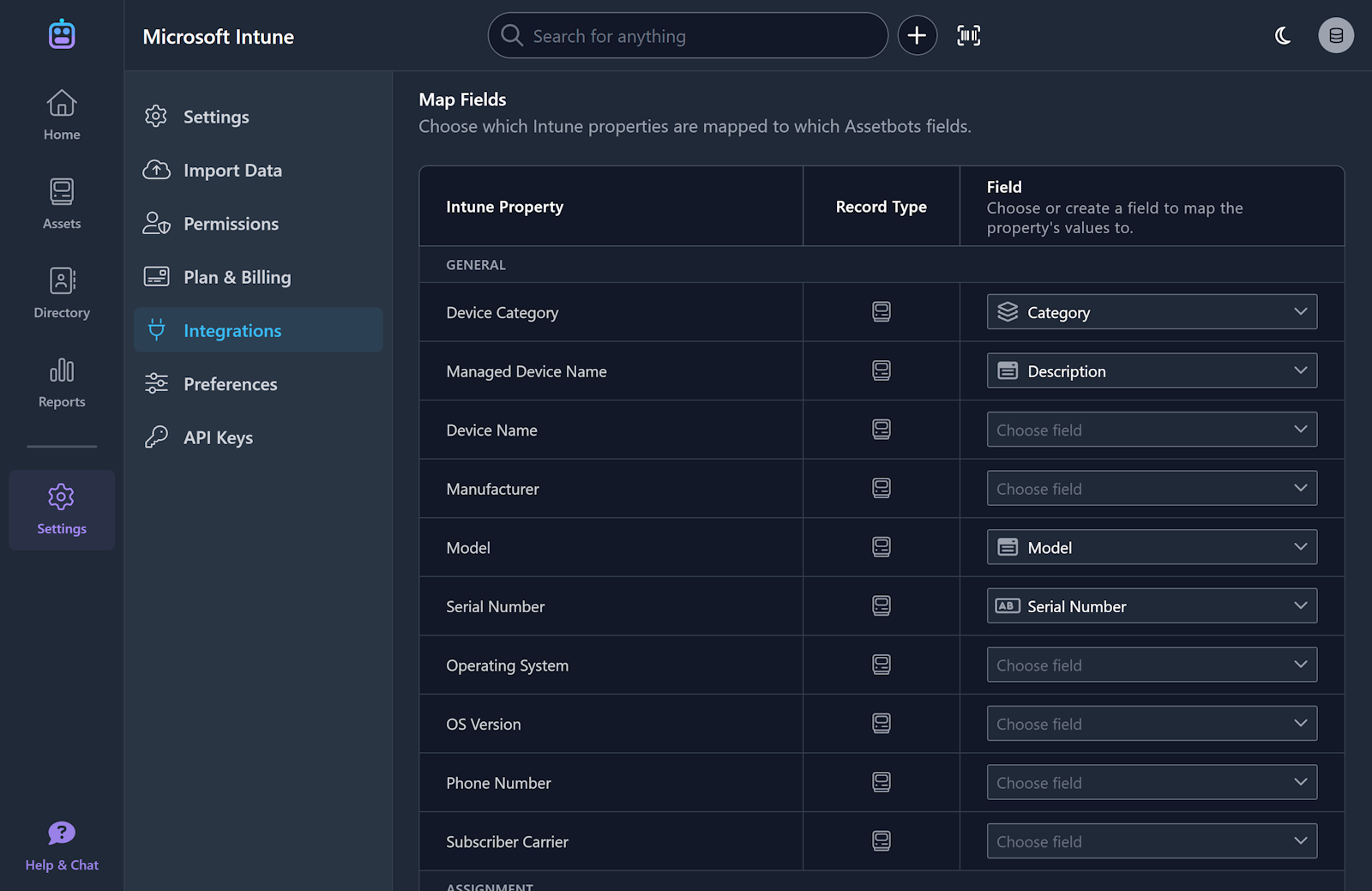Choose a field for Phone Number
The height and width of the screenshot is (891, 1372).
click(x=1152, y=782)
